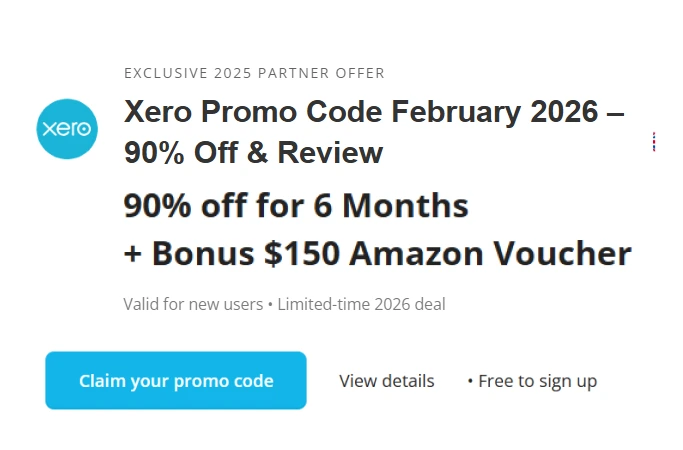Image resolution: width=683 pixels, height=450 pixels.
Task: Click the Free to sign up text
Action: click(537, 381)
